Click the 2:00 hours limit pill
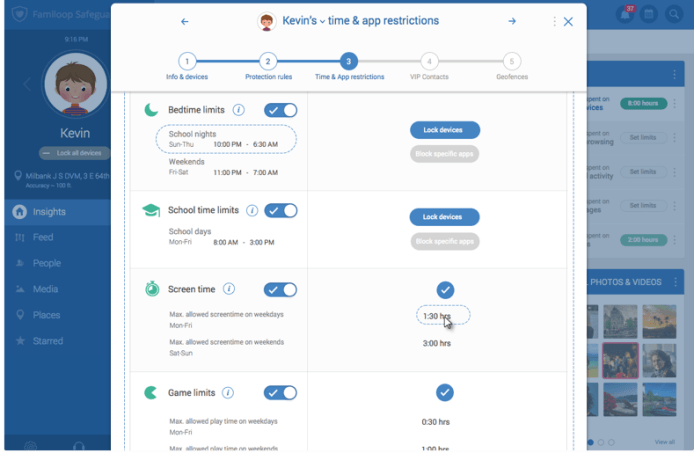The image size is (694, 453). (643, 240)
